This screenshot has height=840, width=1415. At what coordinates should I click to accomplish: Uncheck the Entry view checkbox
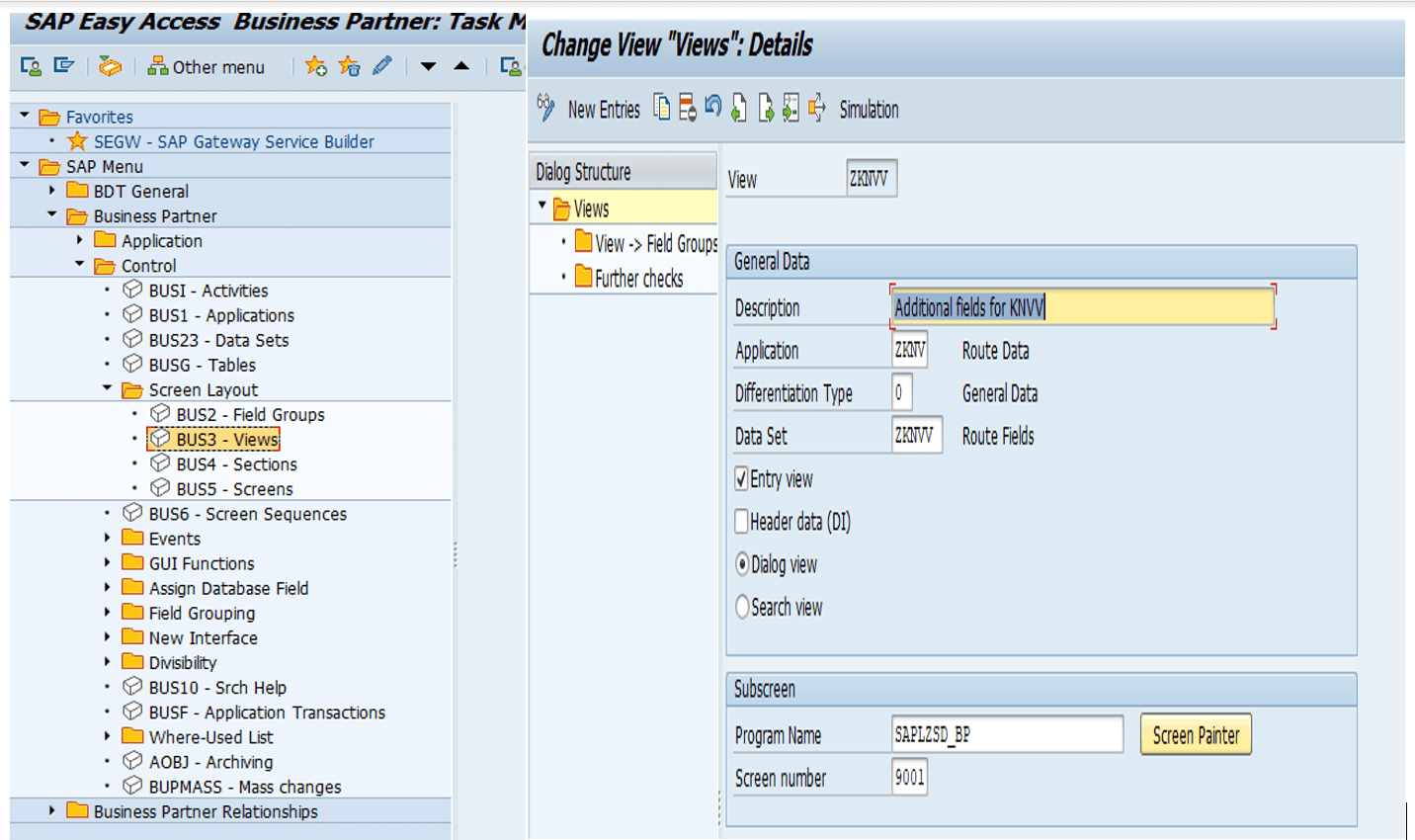[x=742, y=479]
